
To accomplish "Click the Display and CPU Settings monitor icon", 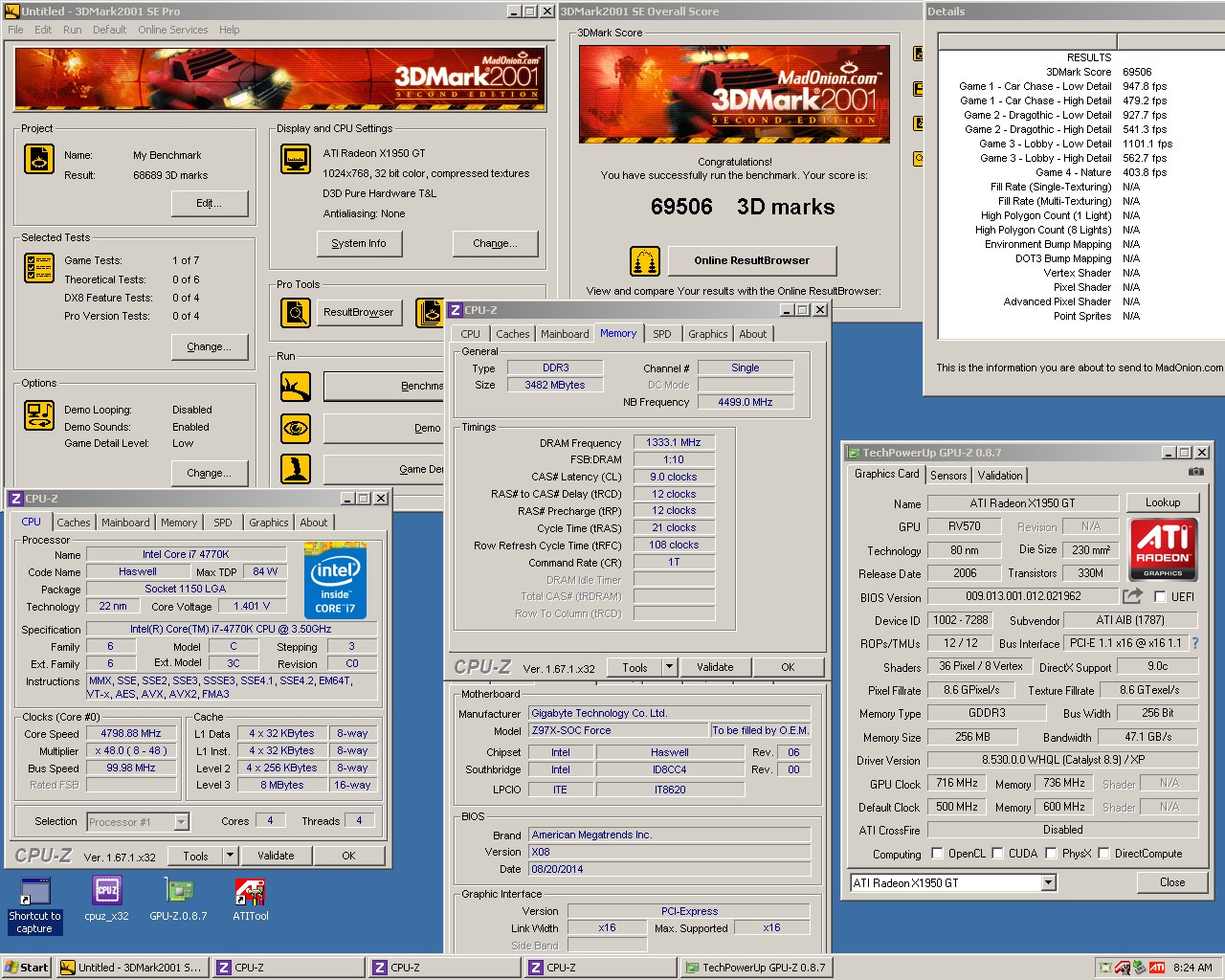I will [296, 159].
